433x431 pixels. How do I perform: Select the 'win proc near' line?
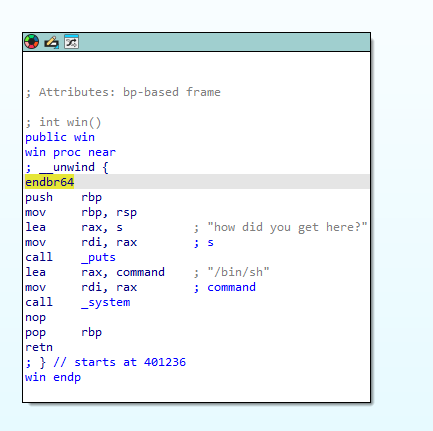point(70,152)
